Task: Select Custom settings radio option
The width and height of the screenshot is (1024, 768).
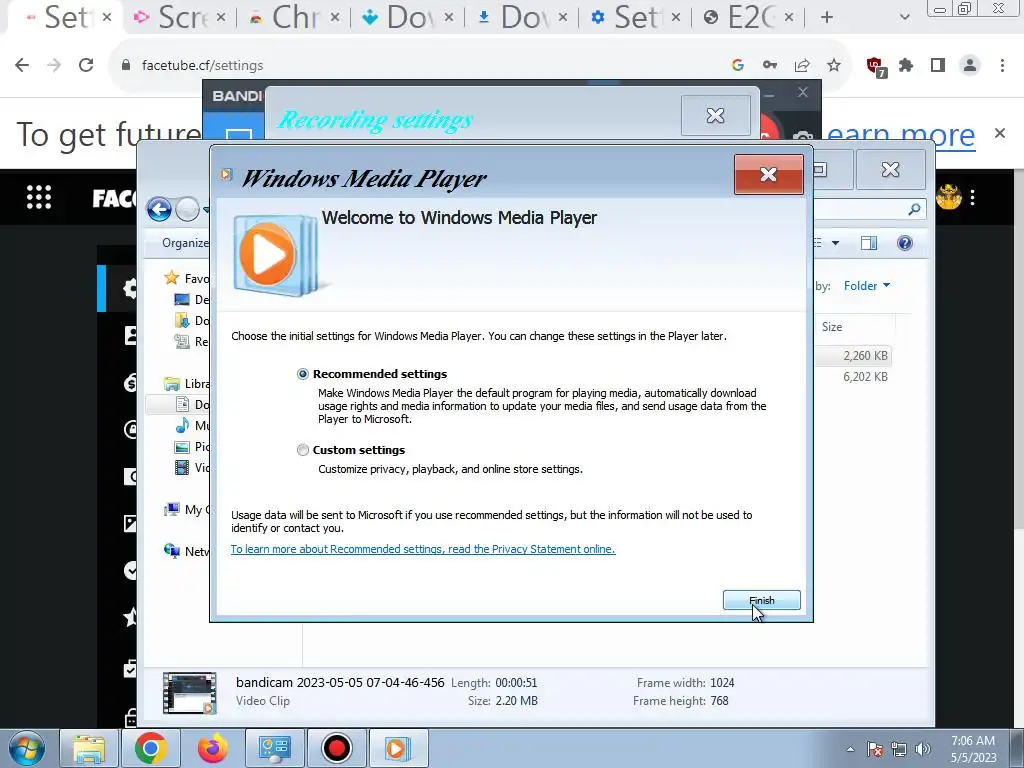Action: pos(302,450)
